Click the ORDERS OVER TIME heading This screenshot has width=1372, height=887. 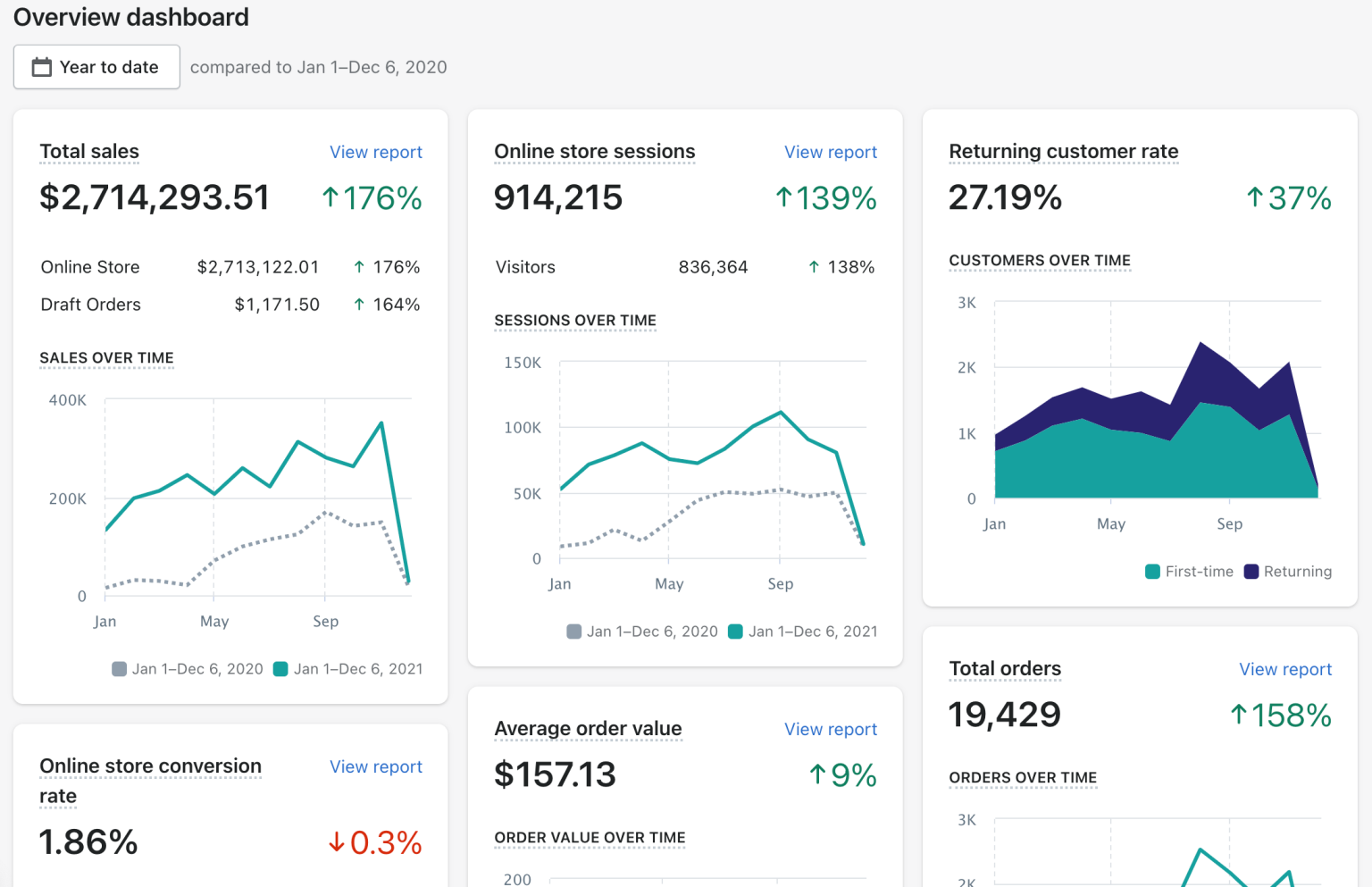click(1023, 778)
